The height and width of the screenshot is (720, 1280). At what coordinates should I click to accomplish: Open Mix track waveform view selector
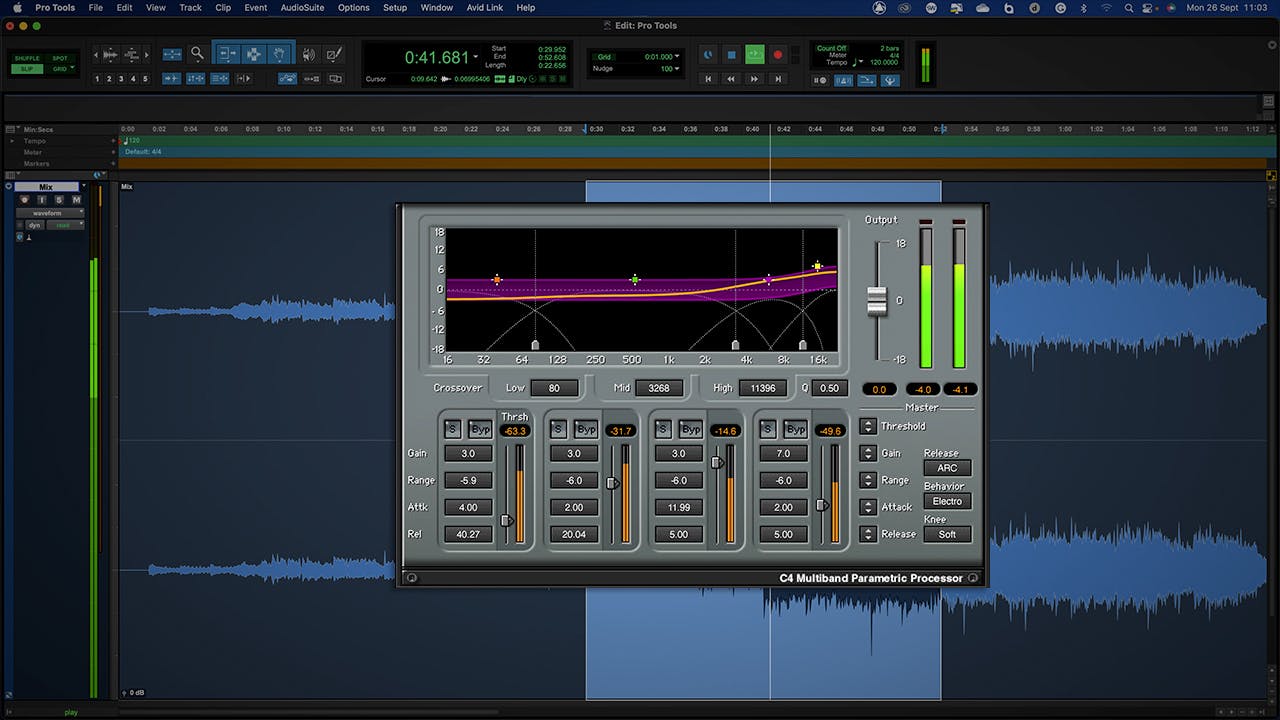(x=50, y=213)
